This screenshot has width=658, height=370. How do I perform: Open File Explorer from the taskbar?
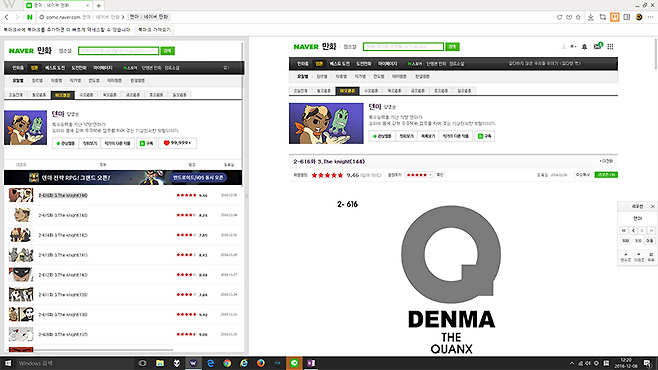point(160,363)
